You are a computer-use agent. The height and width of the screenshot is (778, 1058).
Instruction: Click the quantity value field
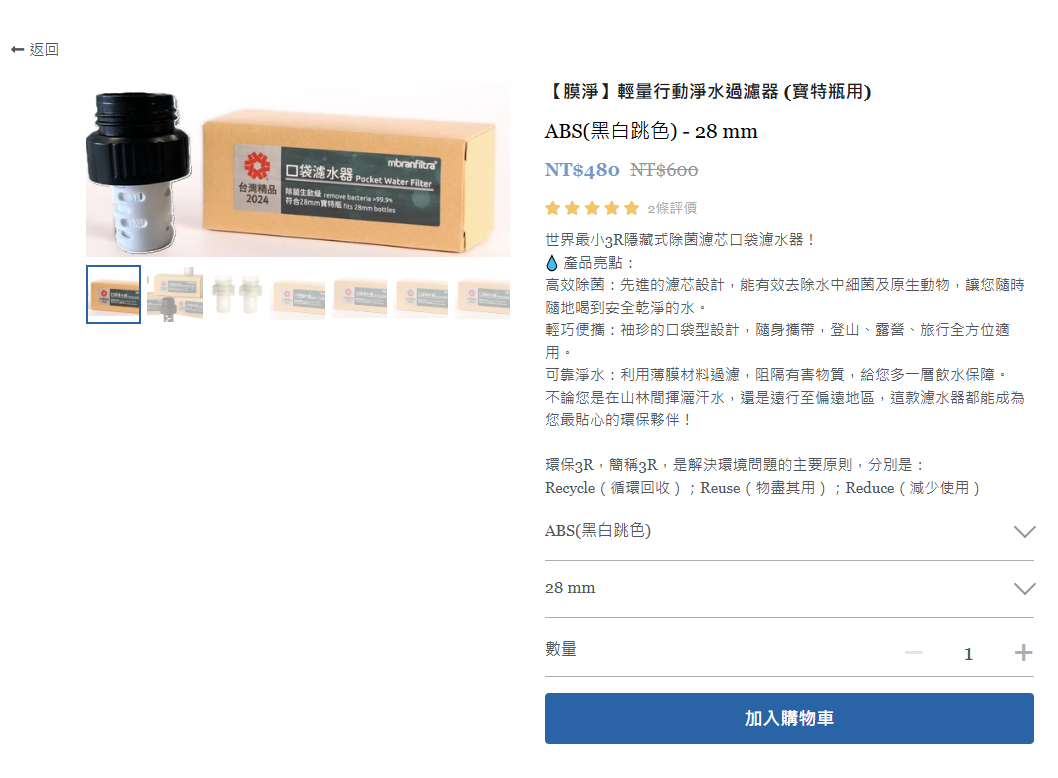click(968, 653)
